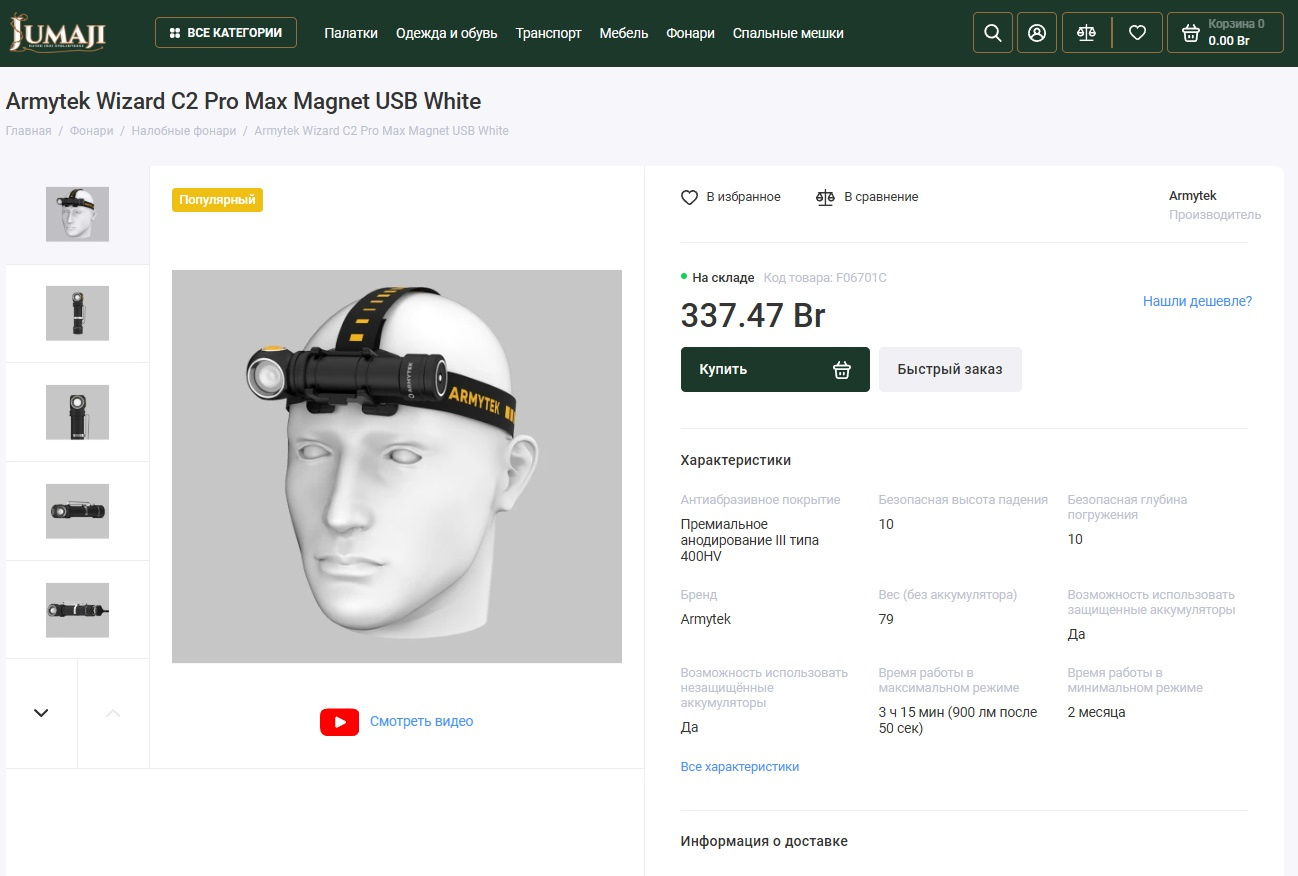Click the Armytek manufacturer link

click(x=1192, y=196)
